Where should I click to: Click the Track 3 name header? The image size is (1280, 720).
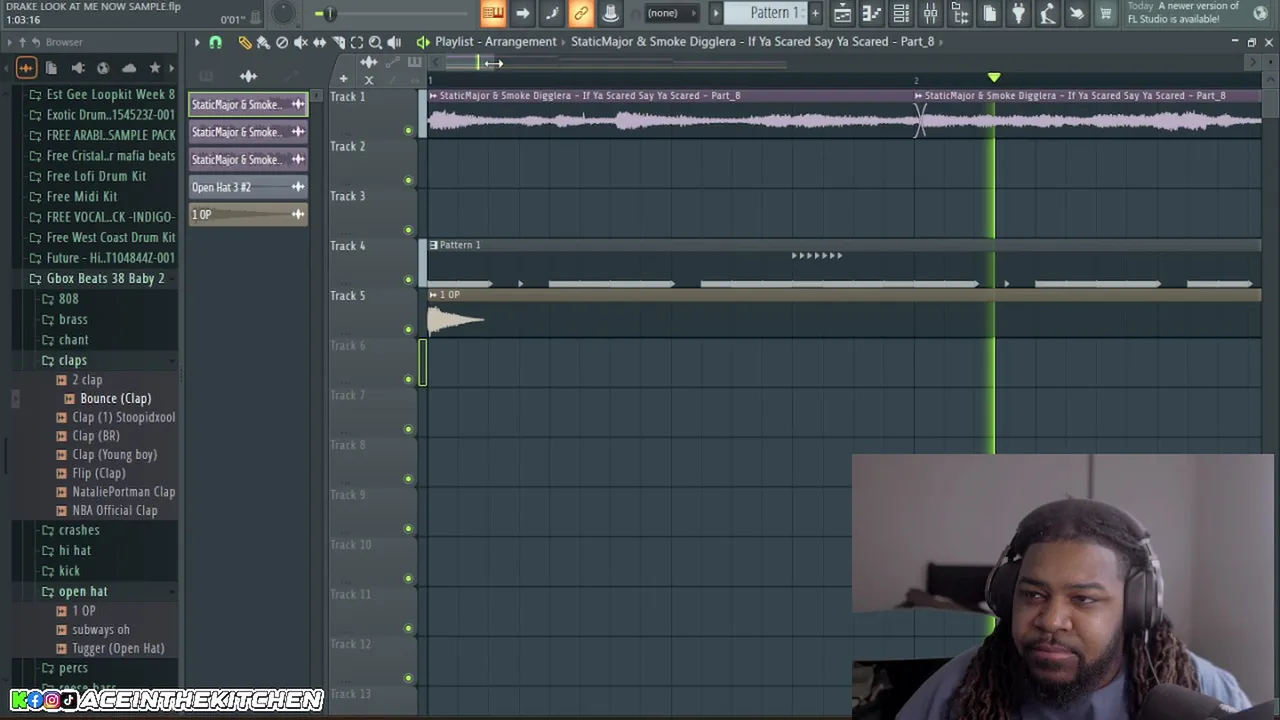(348, 196)
